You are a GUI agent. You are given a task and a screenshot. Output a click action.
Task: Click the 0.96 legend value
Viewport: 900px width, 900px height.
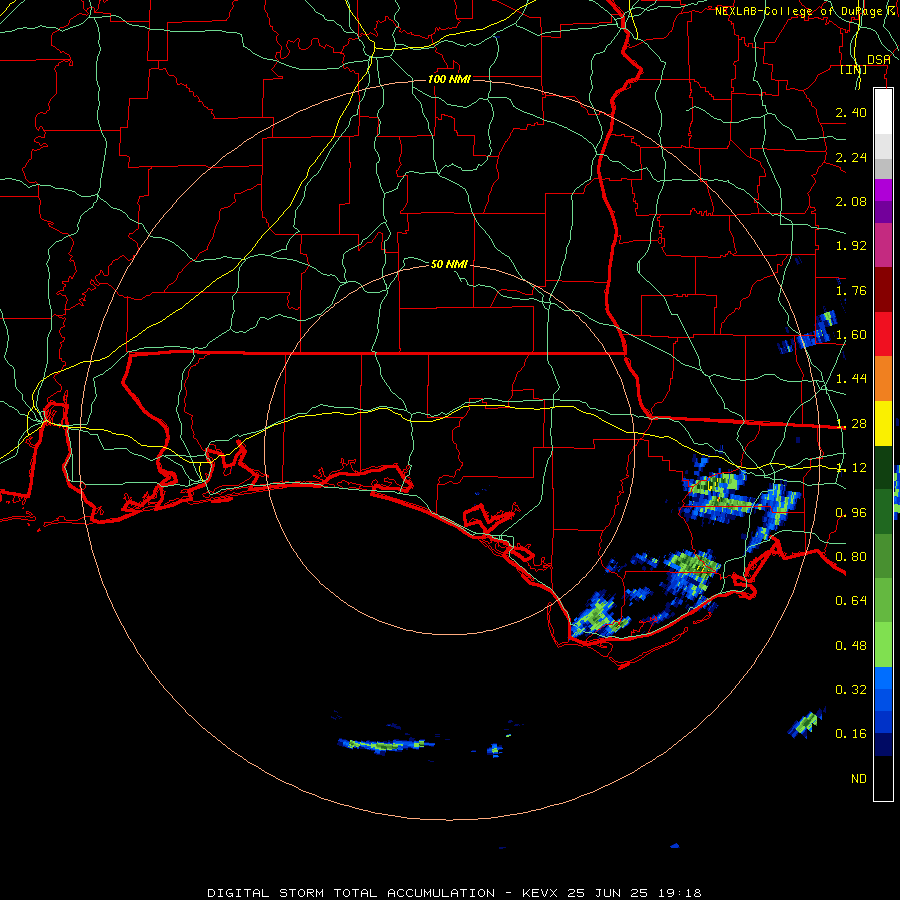click(x=851, y=512)
